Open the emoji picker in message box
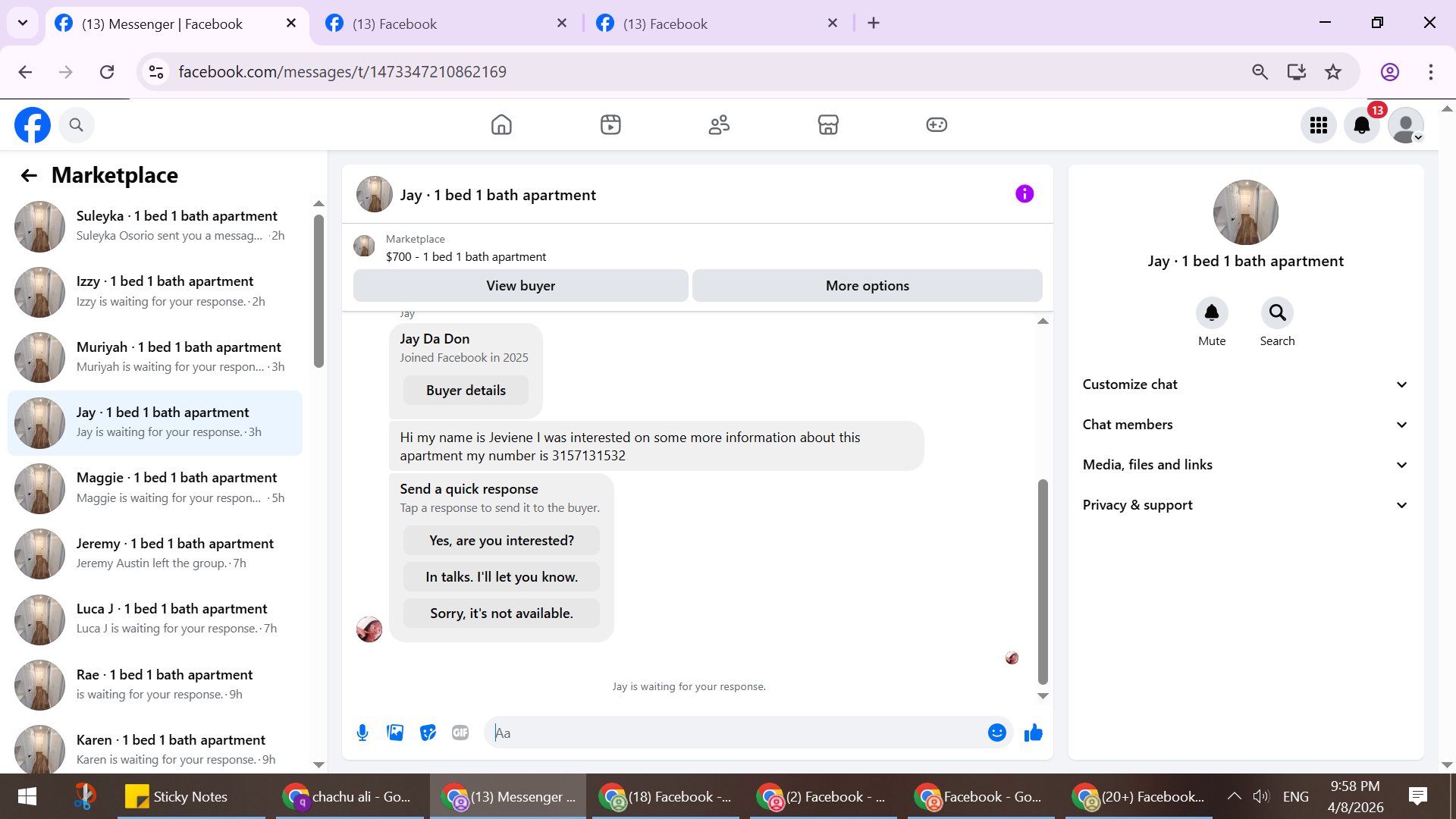The height and width of the screenshot is (819, 1456). [996, 733]
